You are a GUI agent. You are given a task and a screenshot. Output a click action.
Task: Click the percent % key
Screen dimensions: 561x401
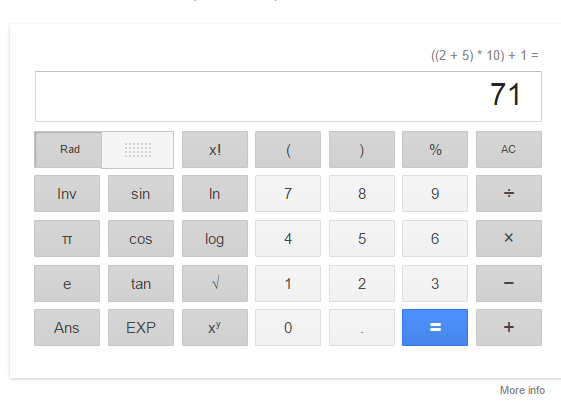(435, 150)
